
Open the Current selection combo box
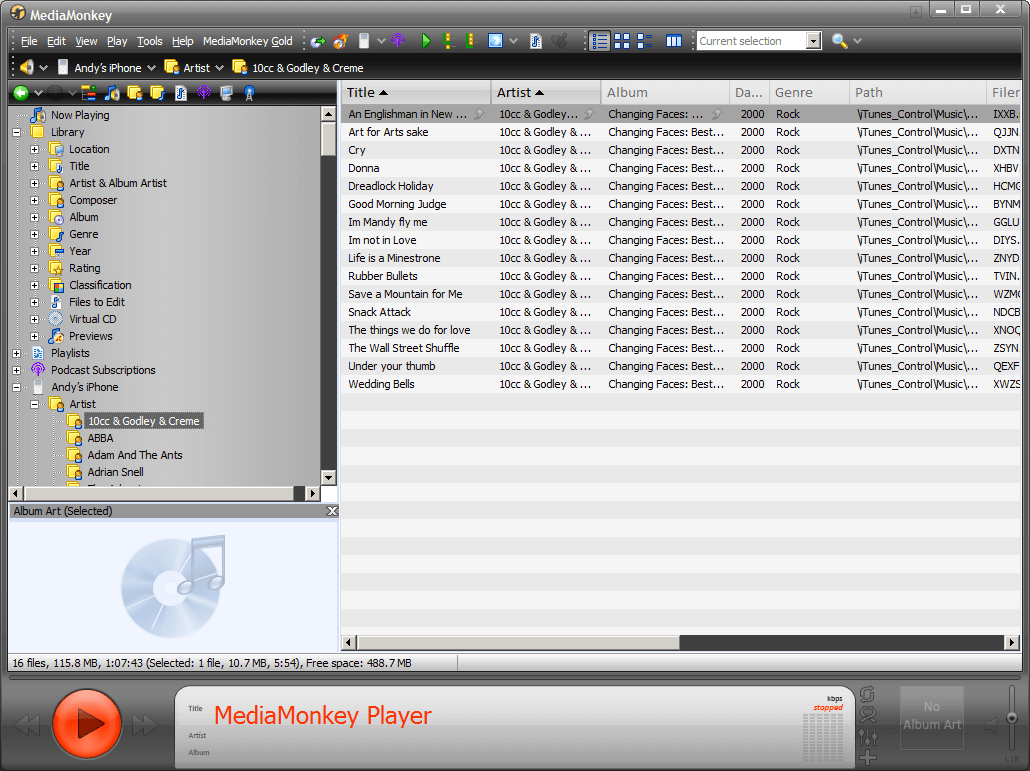pos(759,41)
